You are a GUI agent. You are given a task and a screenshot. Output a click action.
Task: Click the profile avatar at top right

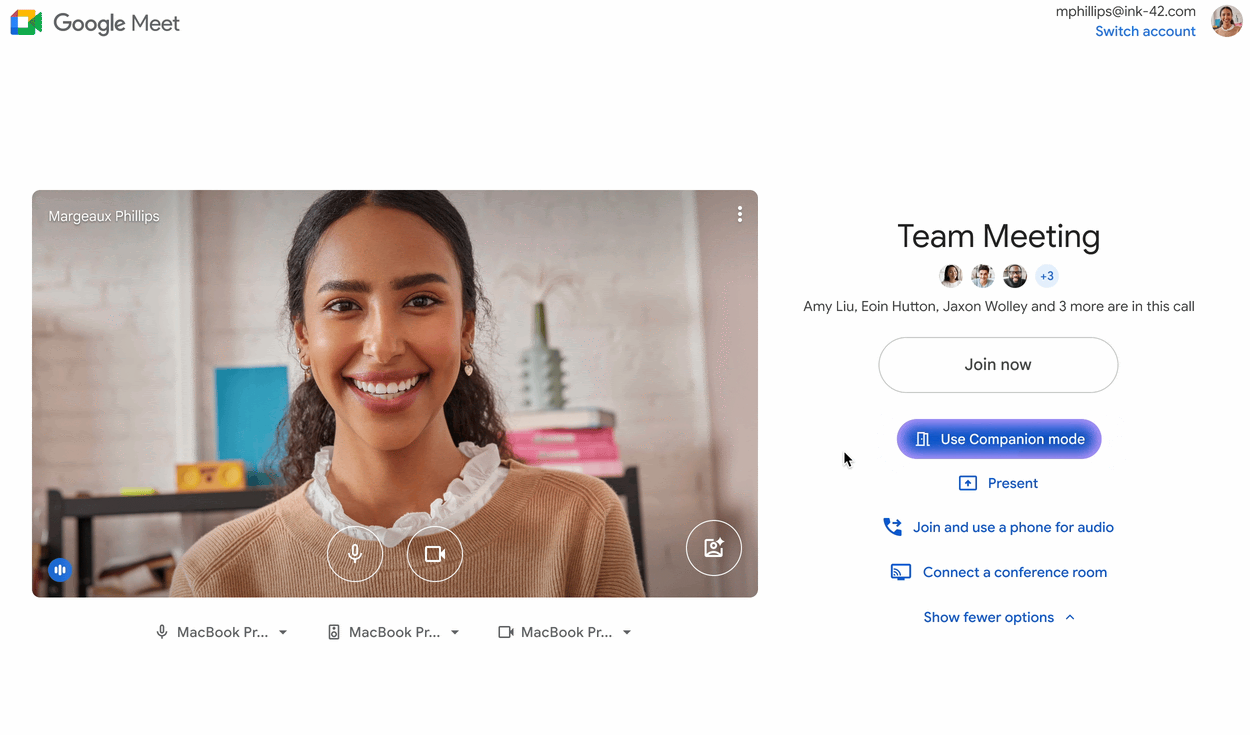(x=1226, y=20)
